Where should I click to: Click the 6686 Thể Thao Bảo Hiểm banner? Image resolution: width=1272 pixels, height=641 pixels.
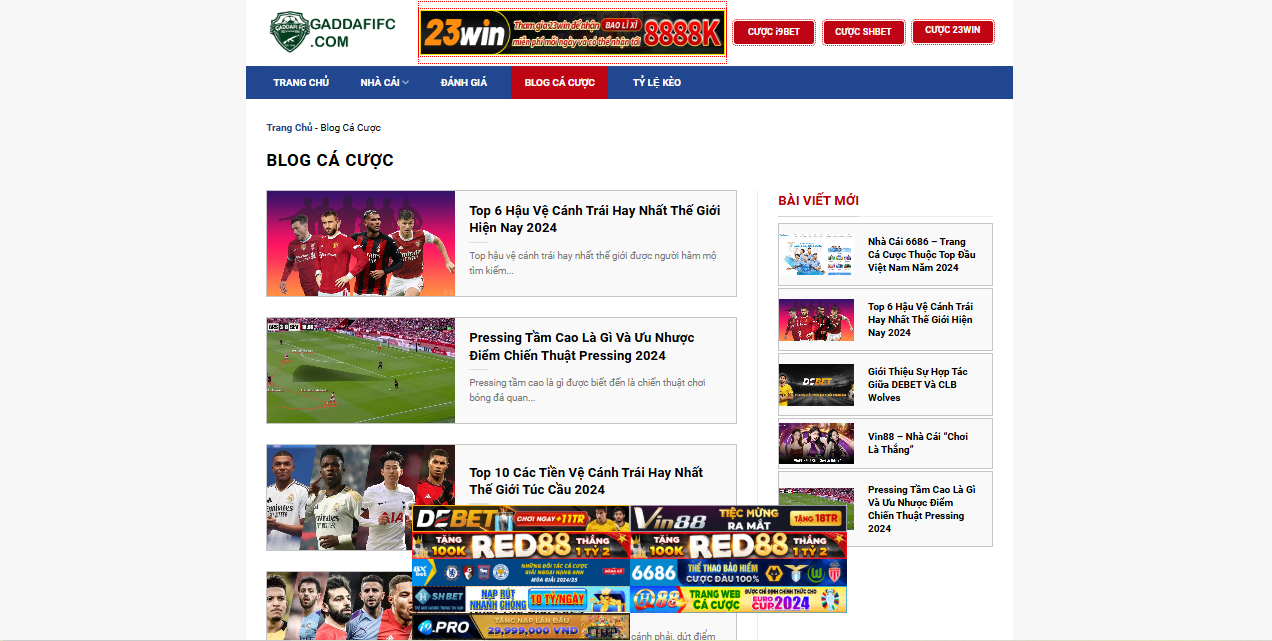[738, 572]
